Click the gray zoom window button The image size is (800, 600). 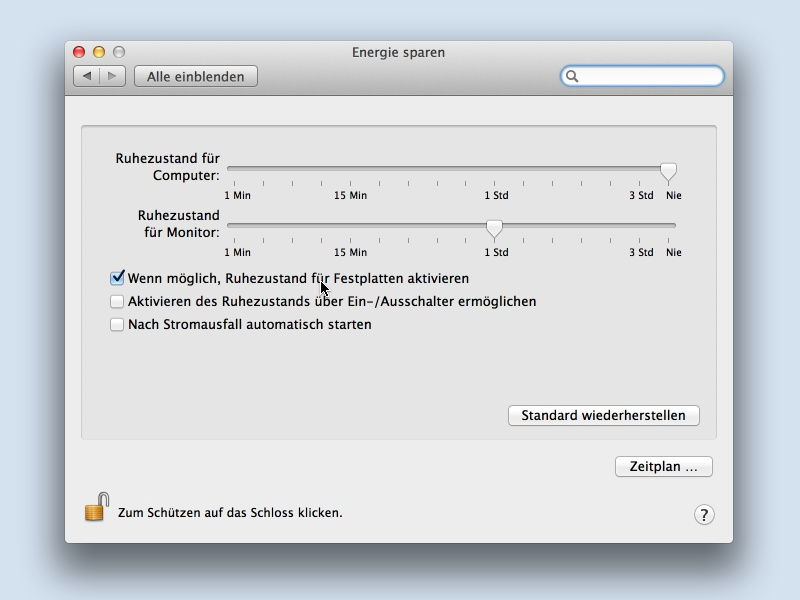119,52
